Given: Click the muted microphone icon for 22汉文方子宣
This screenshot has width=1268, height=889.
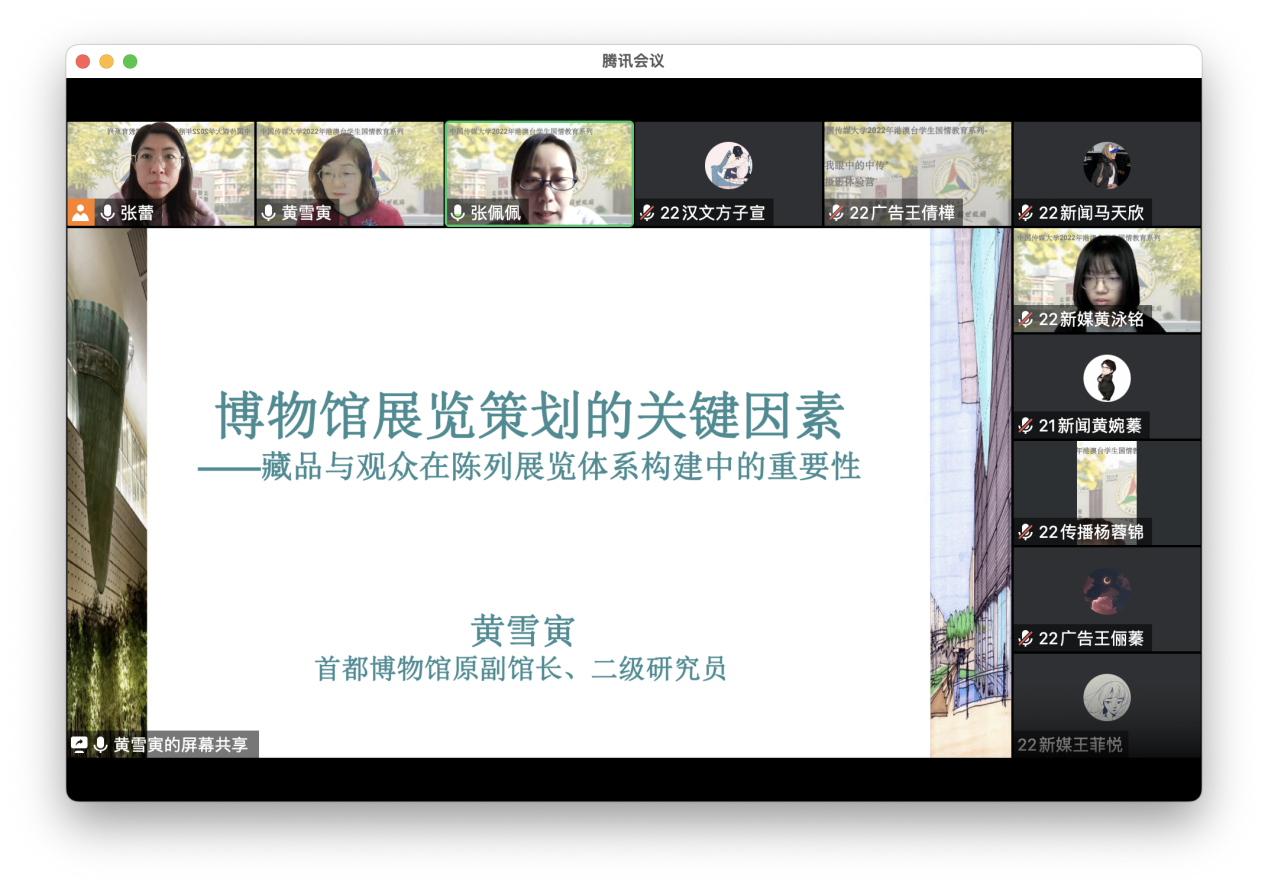Looking at the screenshot, I should 647,213.
